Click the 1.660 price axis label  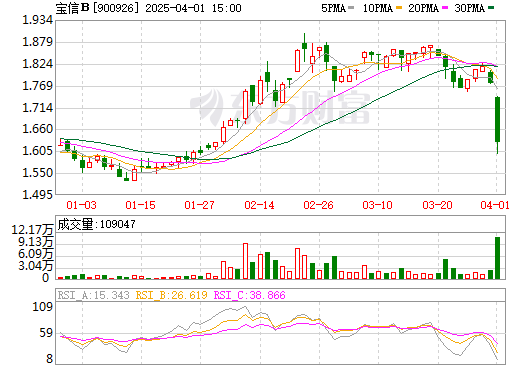(38, 129)
